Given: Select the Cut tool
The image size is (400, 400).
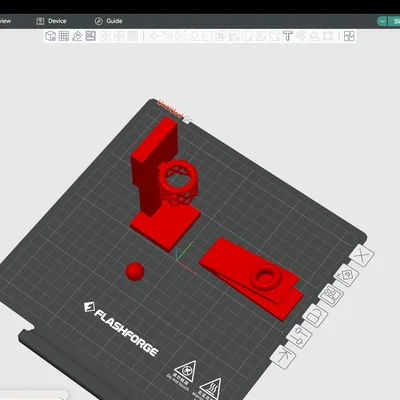Looking at the screenshot, I should point(207,36).
